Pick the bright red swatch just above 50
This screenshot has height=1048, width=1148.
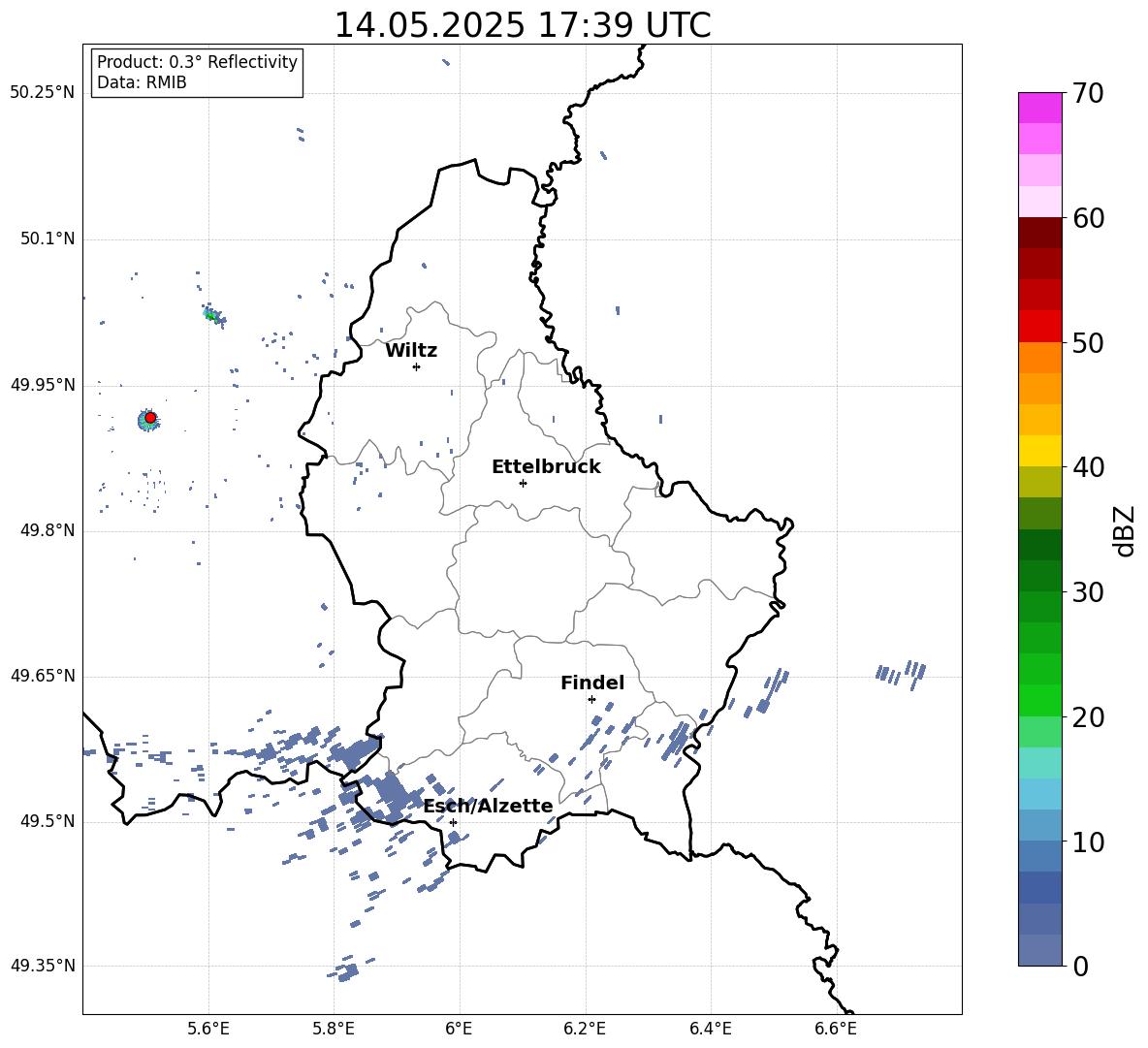[x=1039, y=327]
